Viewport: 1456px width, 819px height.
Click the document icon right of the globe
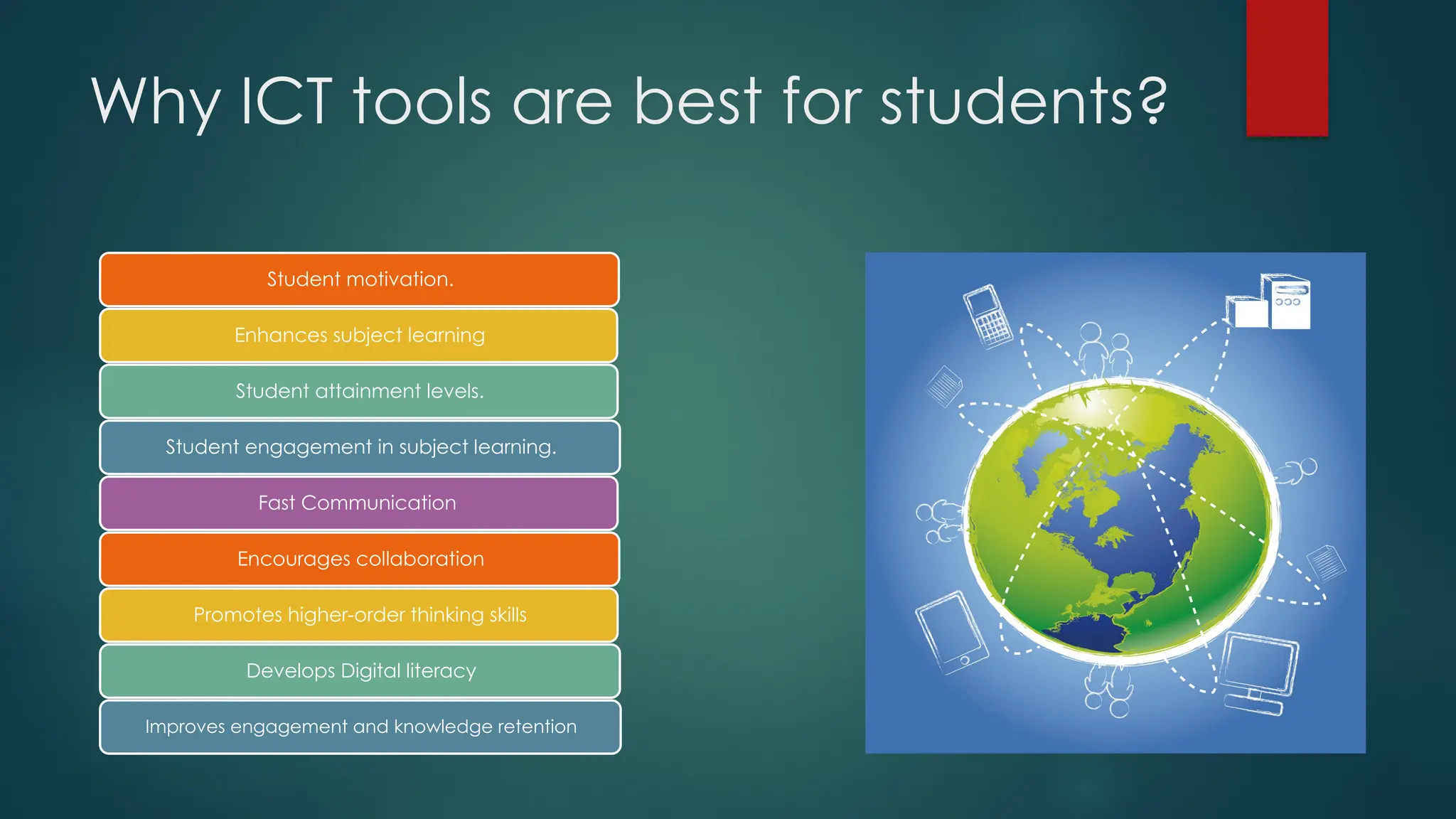click(1327, 562)
